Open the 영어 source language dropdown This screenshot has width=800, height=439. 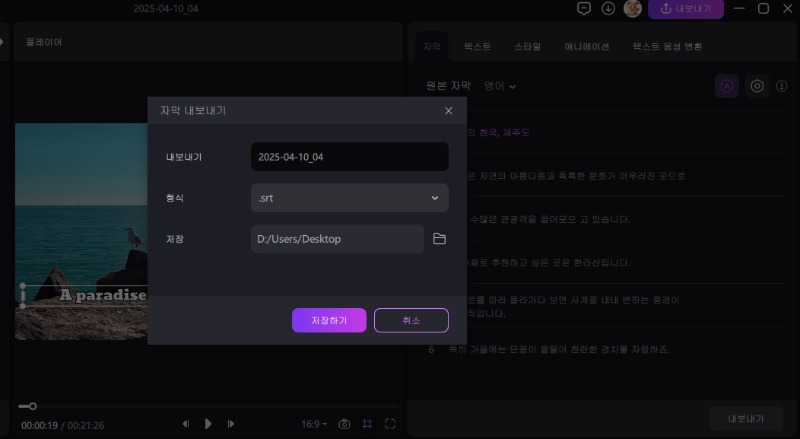click(500, 86)
